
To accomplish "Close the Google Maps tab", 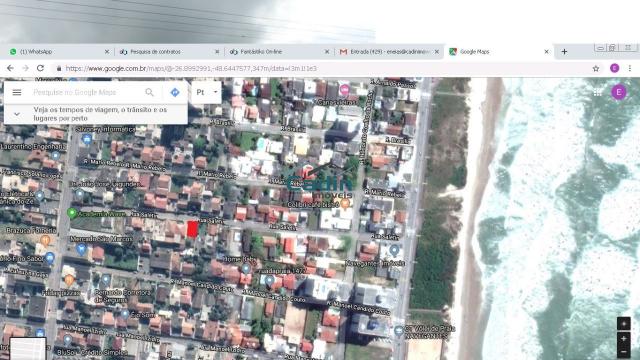I will pyautogui.click(x=547, y=52).
